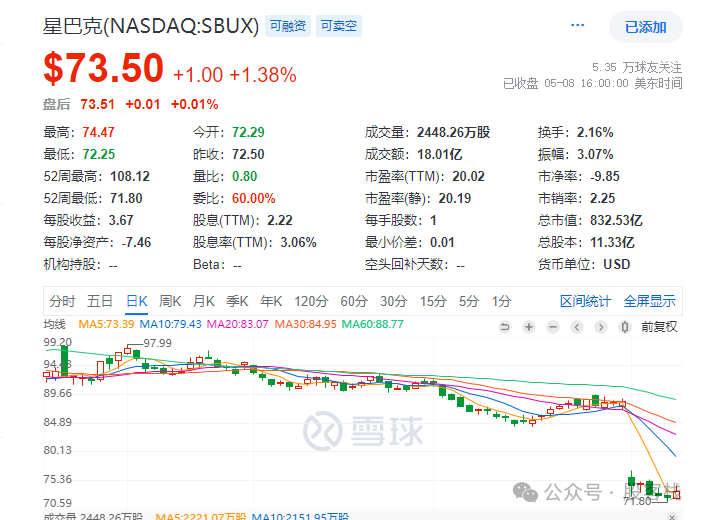The width and height of the screenshot is (704, 520).
Task: Switch to the 五日 chart tab
Action: (100, 301)
